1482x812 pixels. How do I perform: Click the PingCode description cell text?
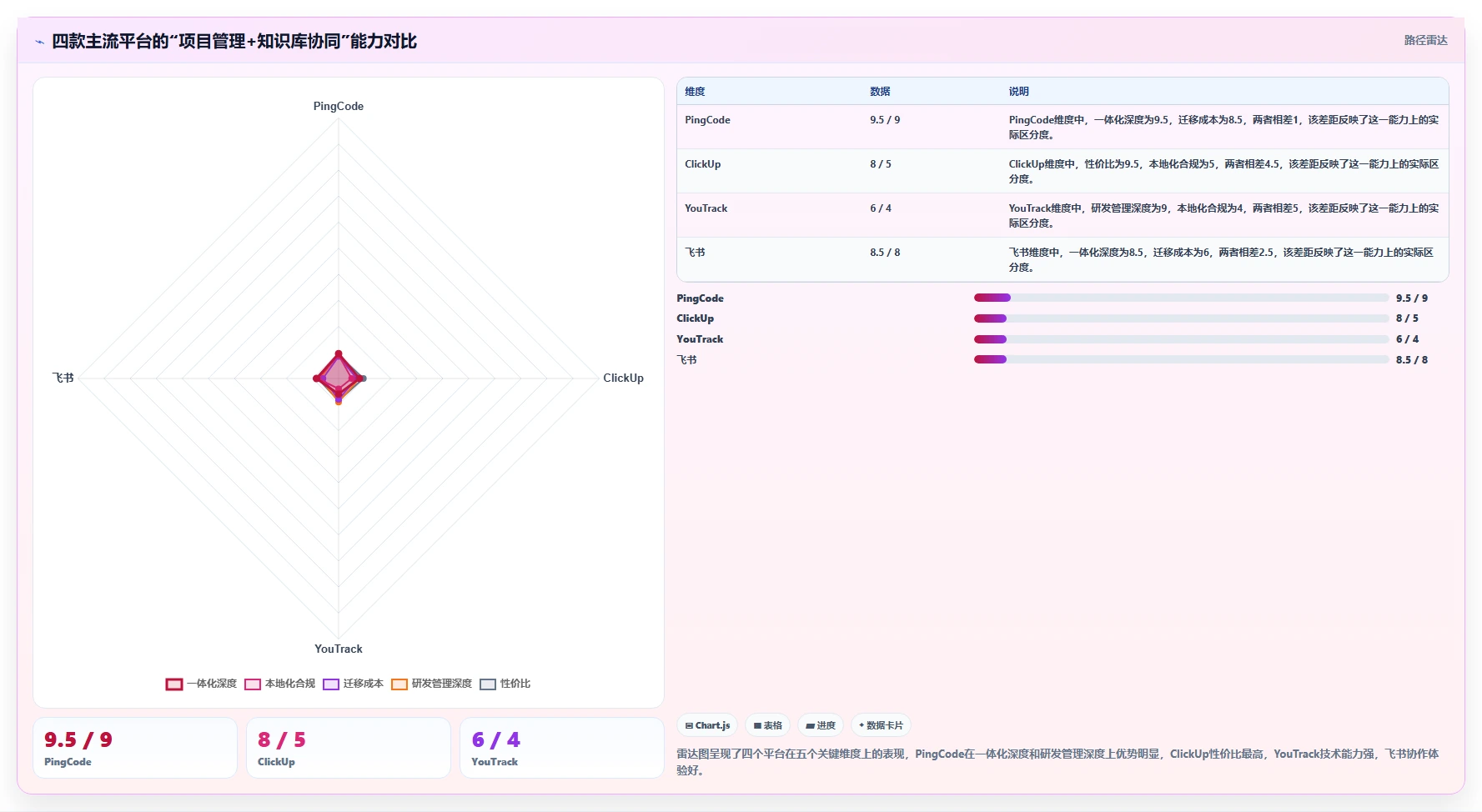click(1223, 128)
